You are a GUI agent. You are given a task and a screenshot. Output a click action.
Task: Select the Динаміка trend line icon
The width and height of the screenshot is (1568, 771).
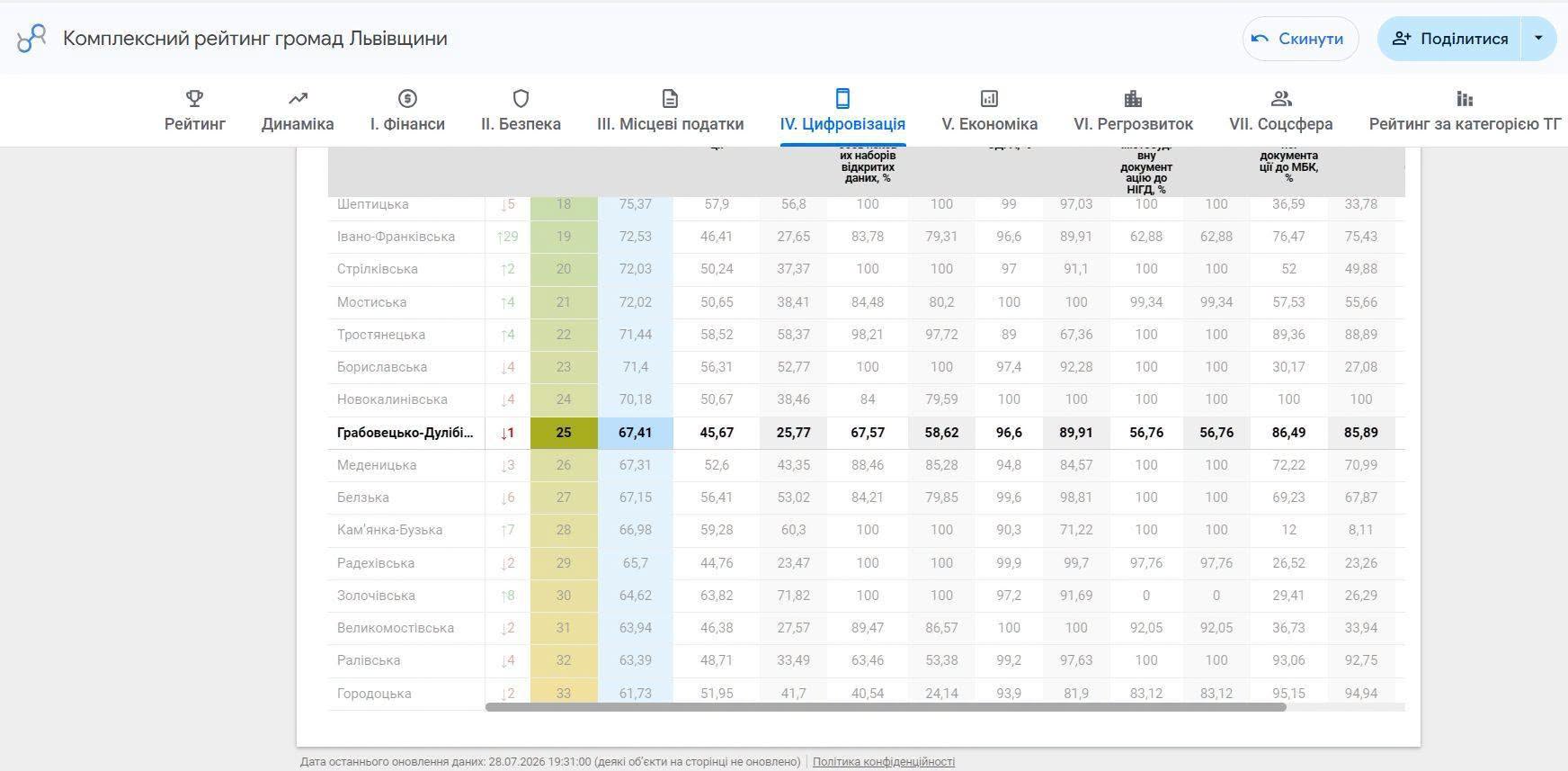298,98
